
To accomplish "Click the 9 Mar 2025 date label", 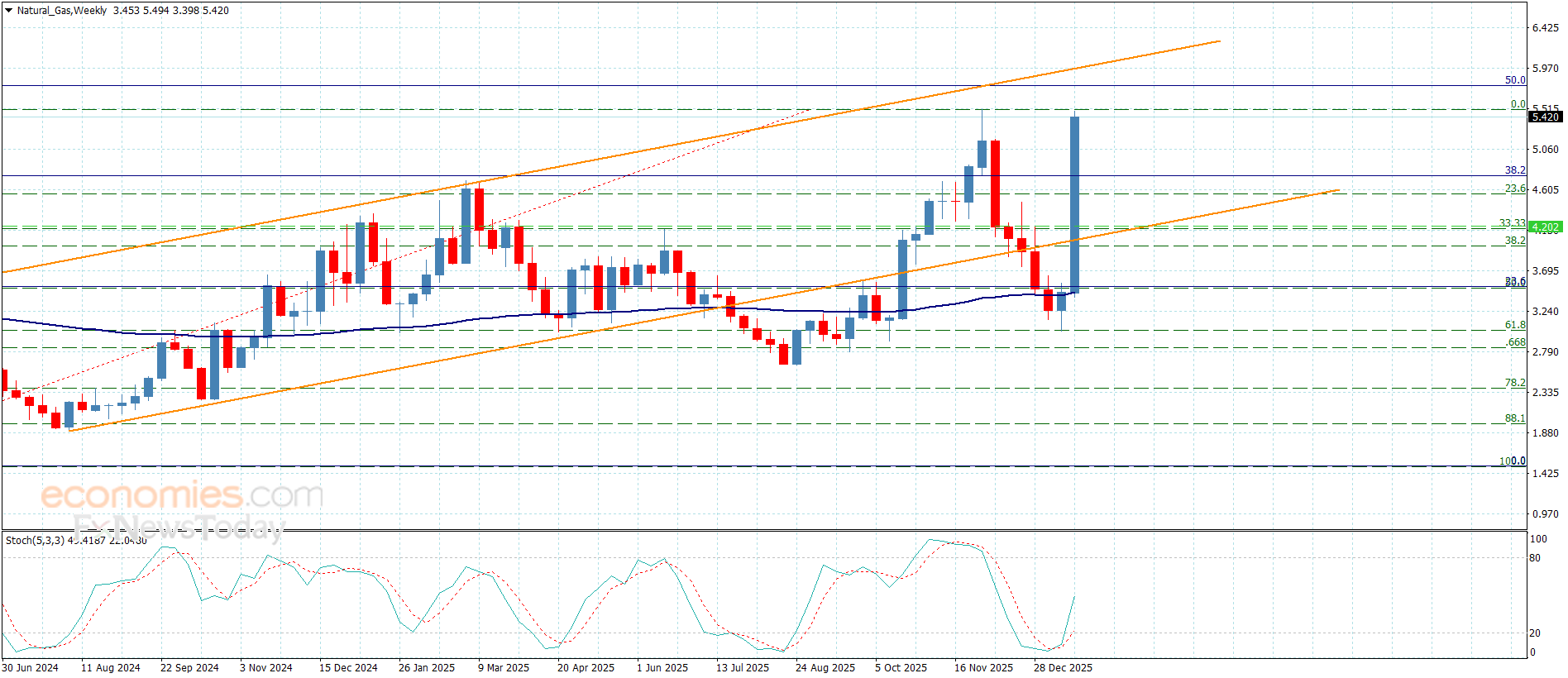I will [504, 668].
